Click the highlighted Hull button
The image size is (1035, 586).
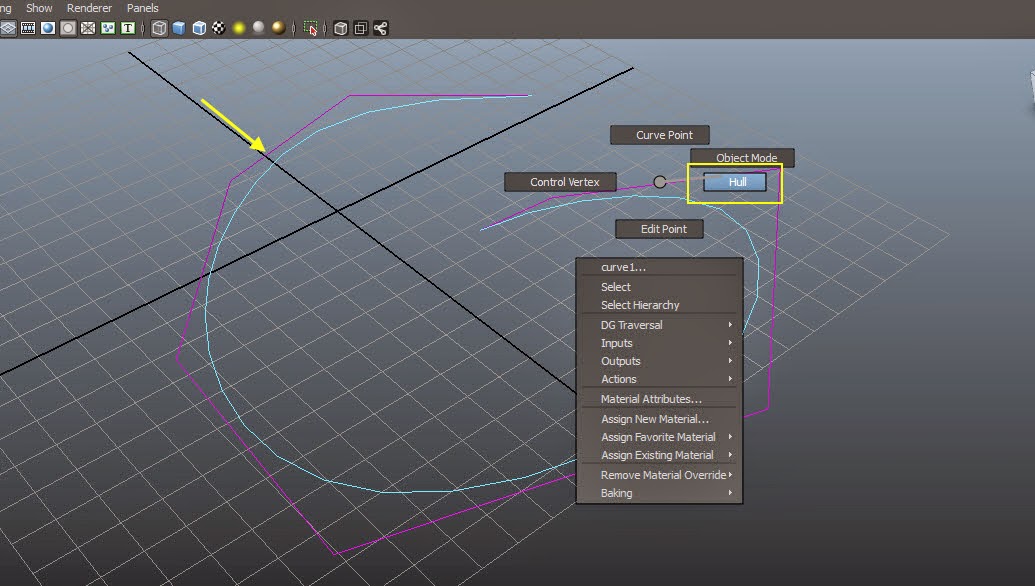tap(733, 182)
